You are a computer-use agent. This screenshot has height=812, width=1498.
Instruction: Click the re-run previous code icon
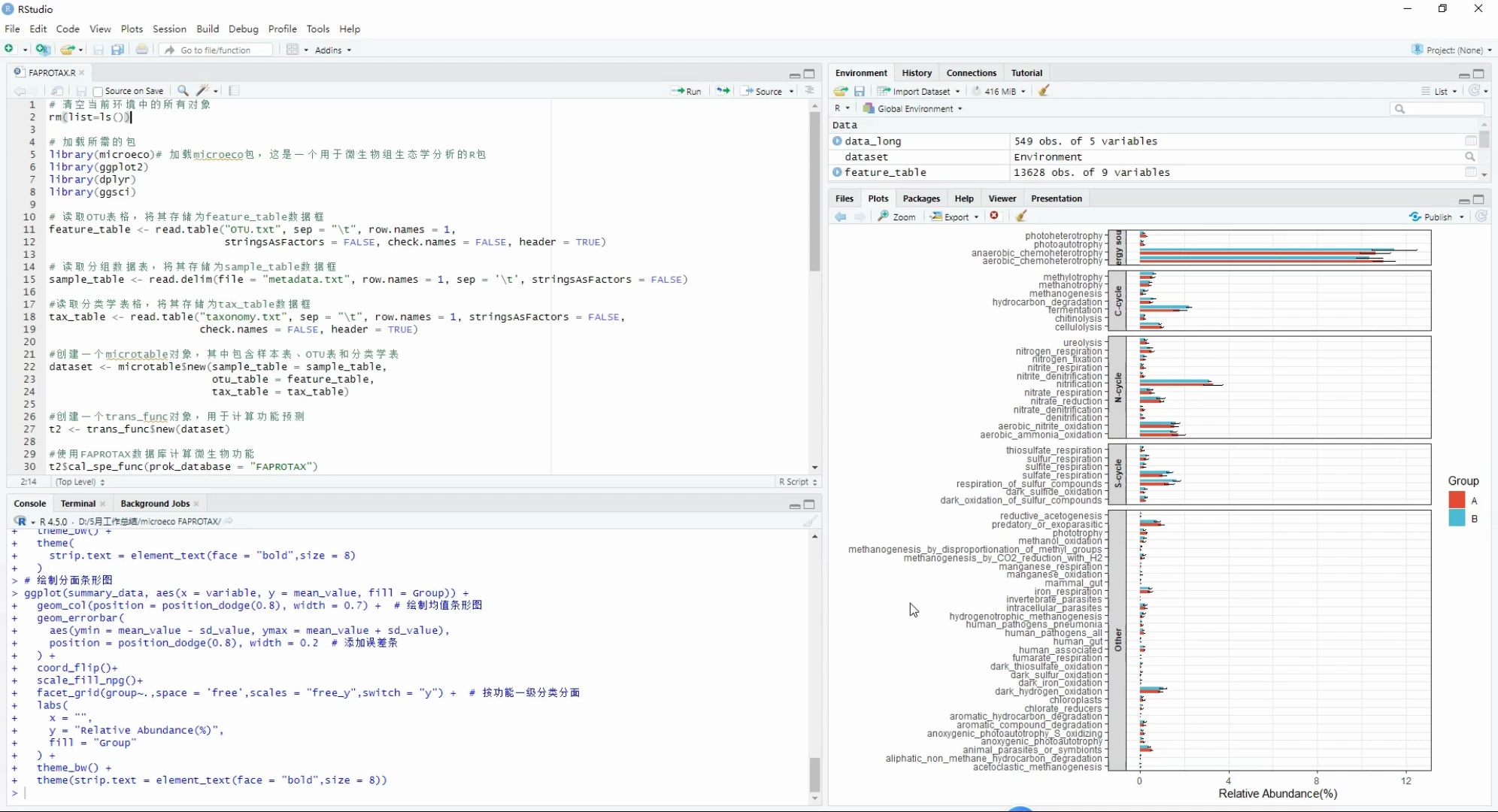coord(723,91)
